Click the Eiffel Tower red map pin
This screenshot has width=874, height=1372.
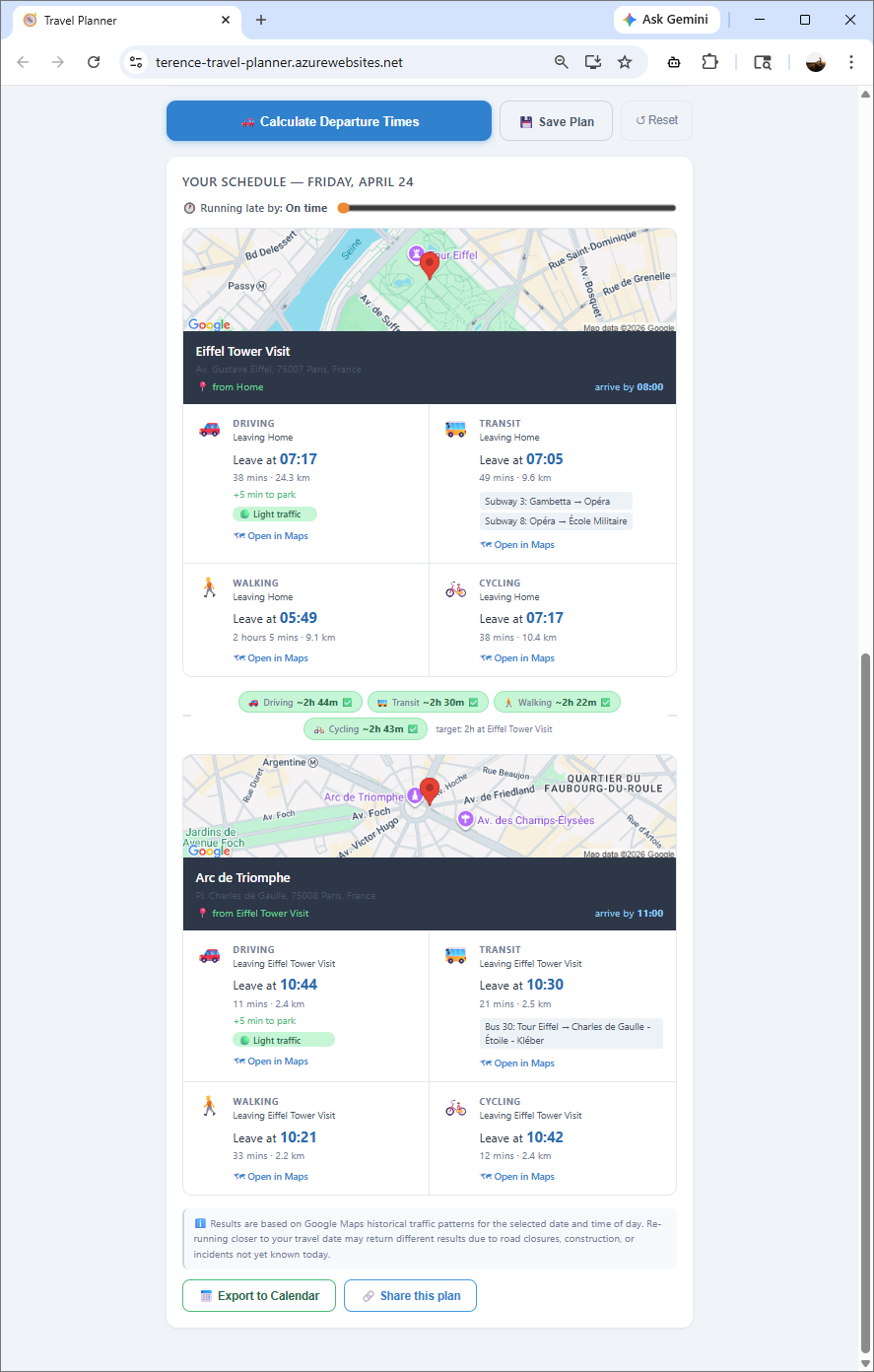[x=429, y=264]
